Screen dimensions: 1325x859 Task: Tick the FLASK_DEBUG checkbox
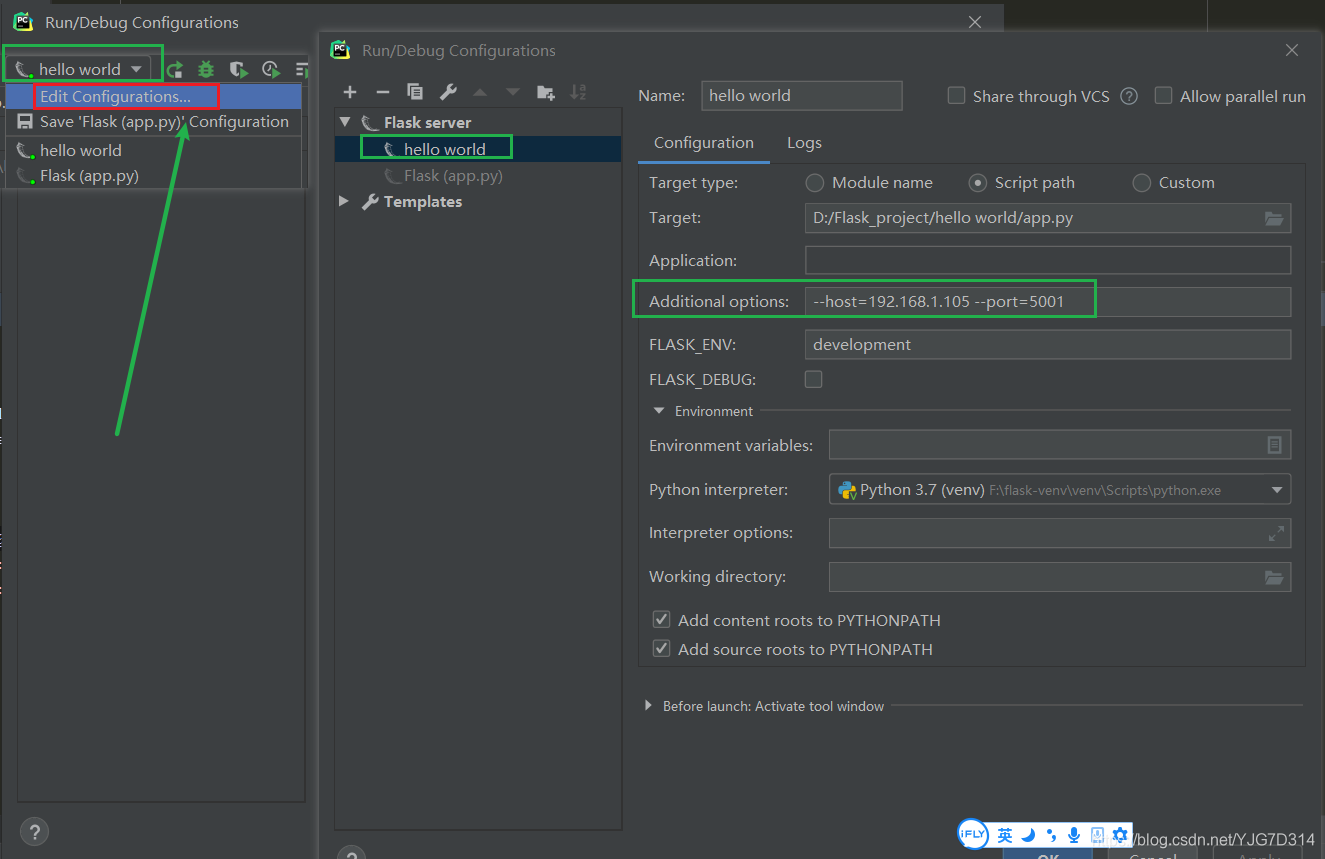pos(814,379)
